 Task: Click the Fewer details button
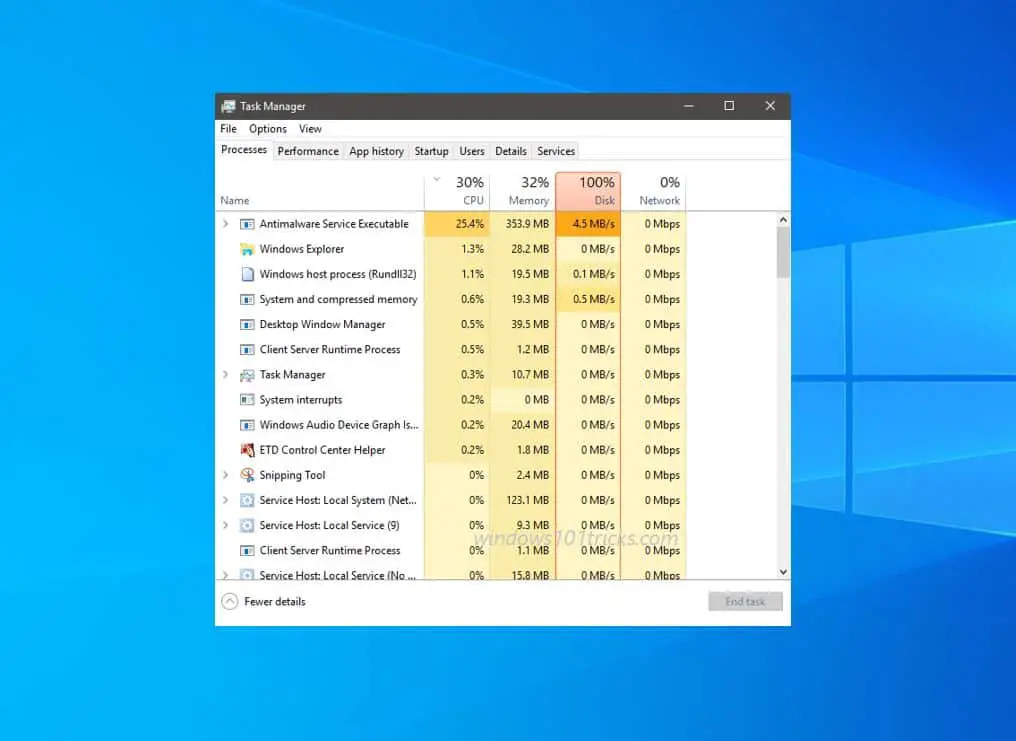click(x=263, y=601)
